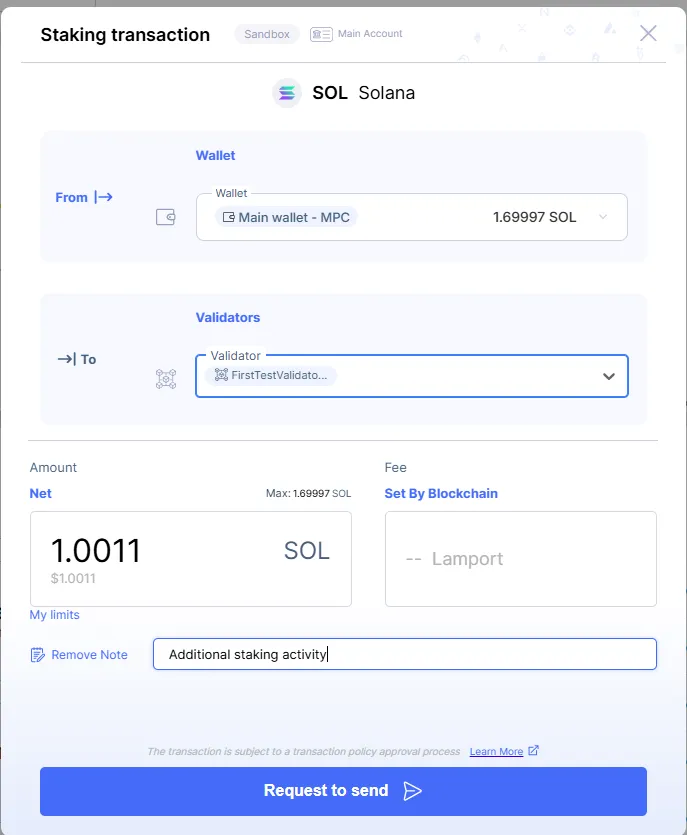Click the Wallet section heading
687x835 pixels.
[x=215, y=155]
